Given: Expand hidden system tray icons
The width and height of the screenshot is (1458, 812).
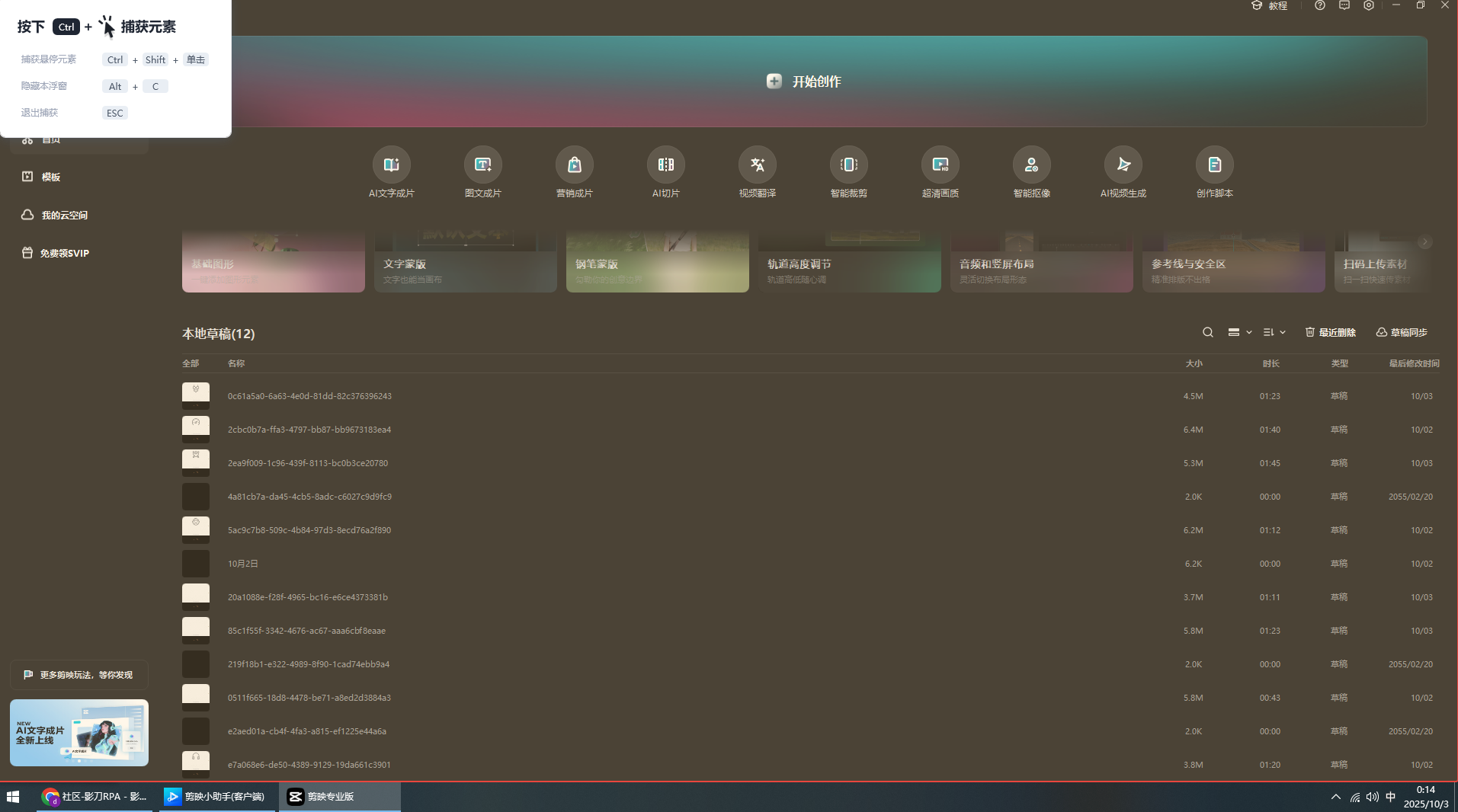Looking at the screenshot, I should click(1335, 797).
